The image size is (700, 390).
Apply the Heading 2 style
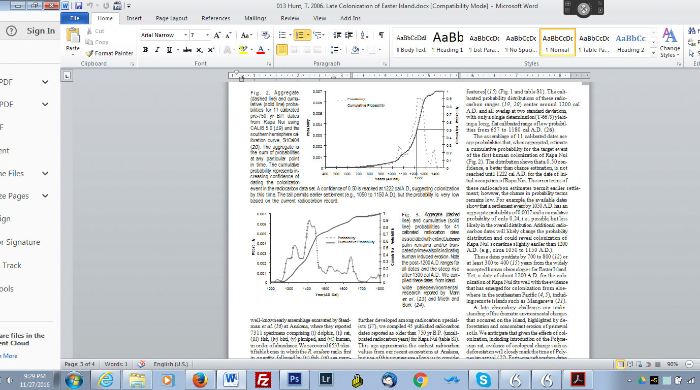click(631, 42)
